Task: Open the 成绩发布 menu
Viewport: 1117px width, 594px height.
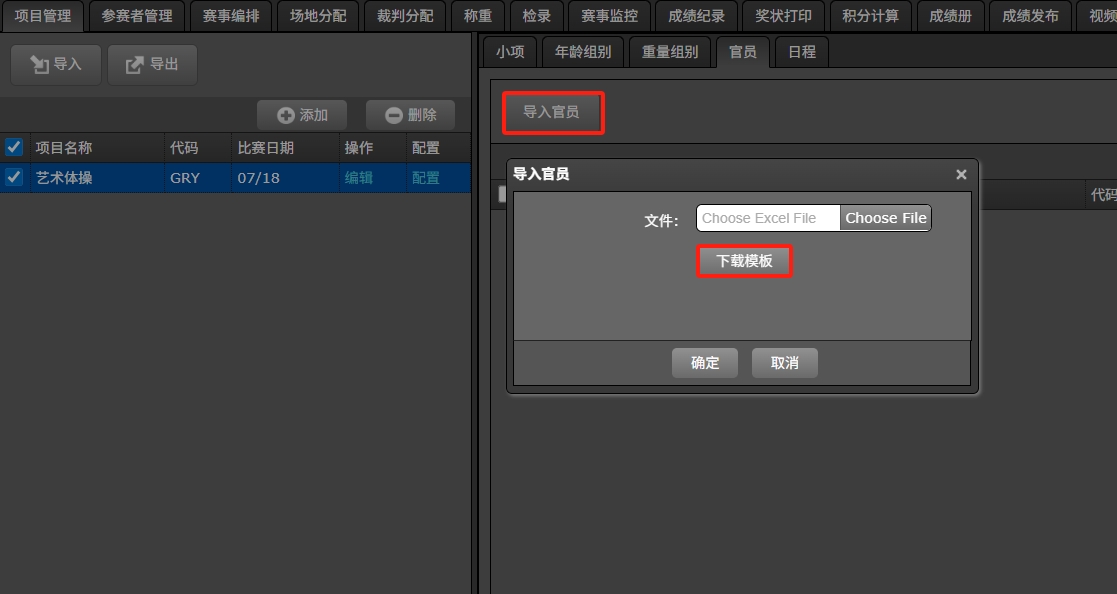Action: pos(1029,15)
